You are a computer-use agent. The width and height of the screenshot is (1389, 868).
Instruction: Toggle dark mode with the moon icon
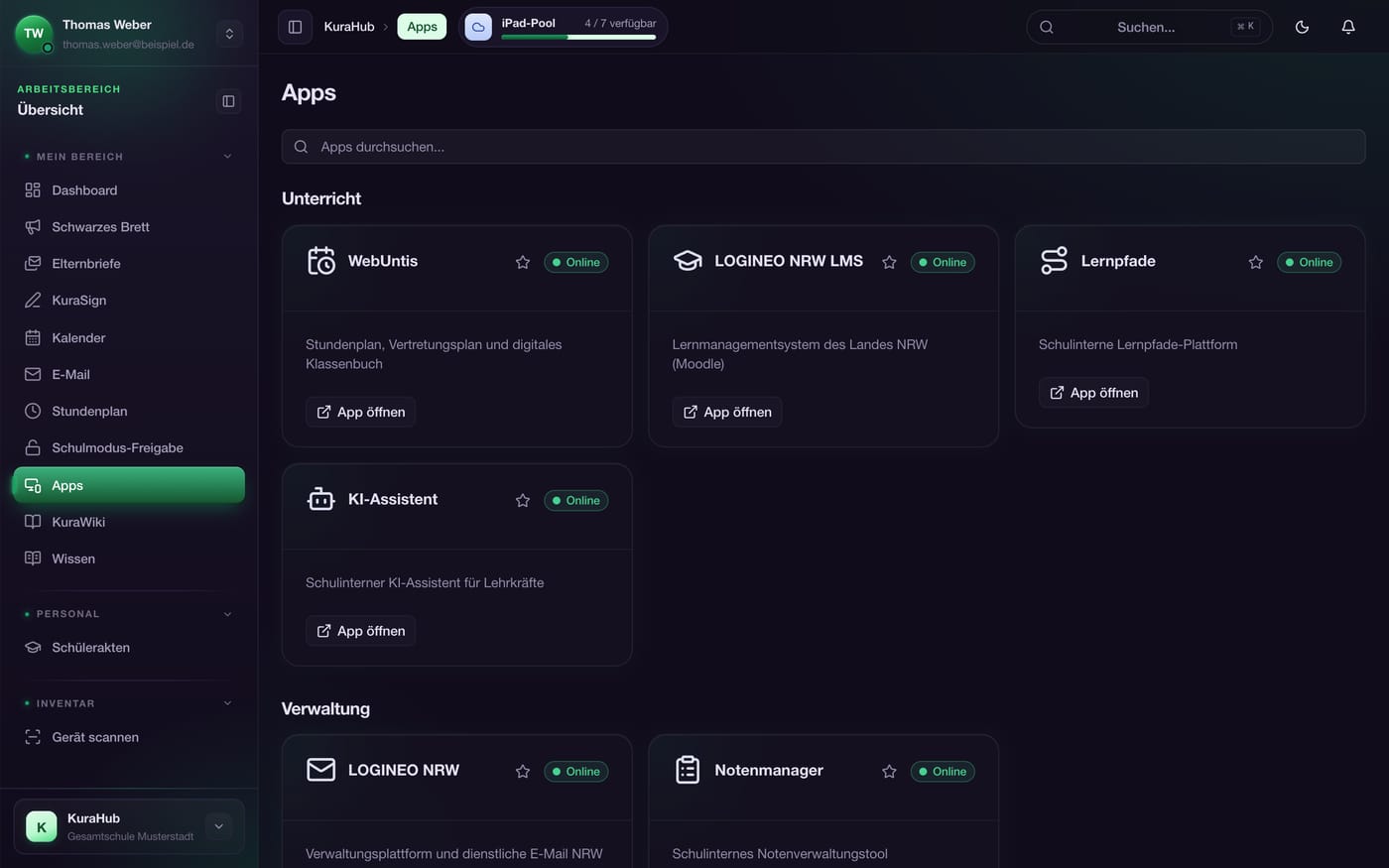click(1302, 27)
